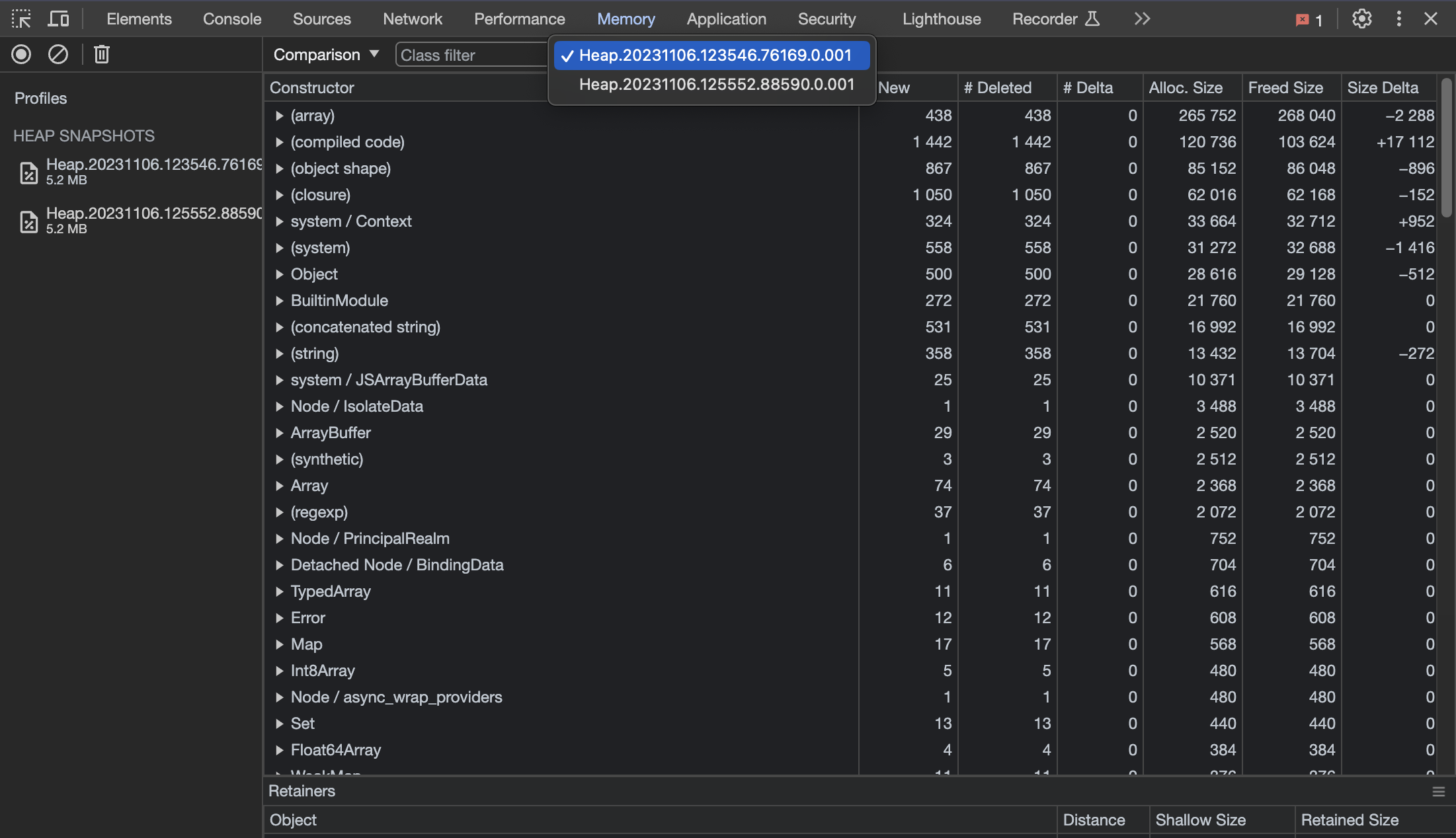Open DevTools settings gear
Image resolution: width=1456 pixels, height=838 pixels.
click(1361, 19)
